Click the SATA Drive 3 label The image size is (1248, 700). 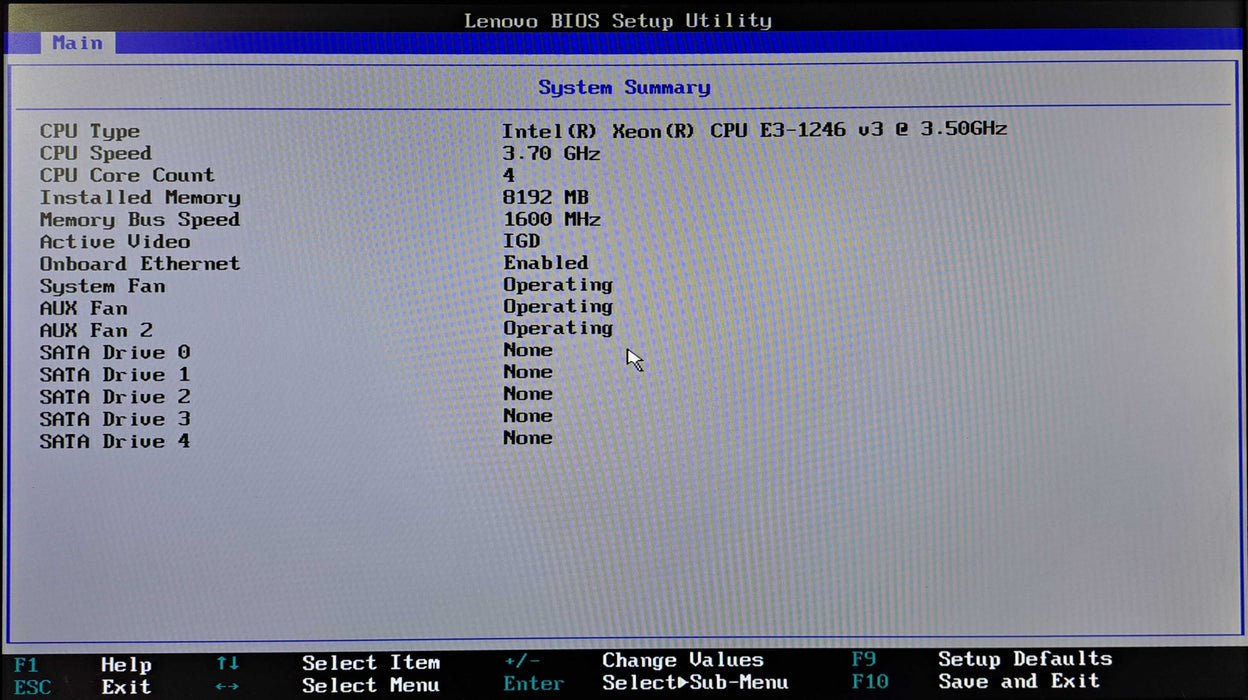(115, 418)
